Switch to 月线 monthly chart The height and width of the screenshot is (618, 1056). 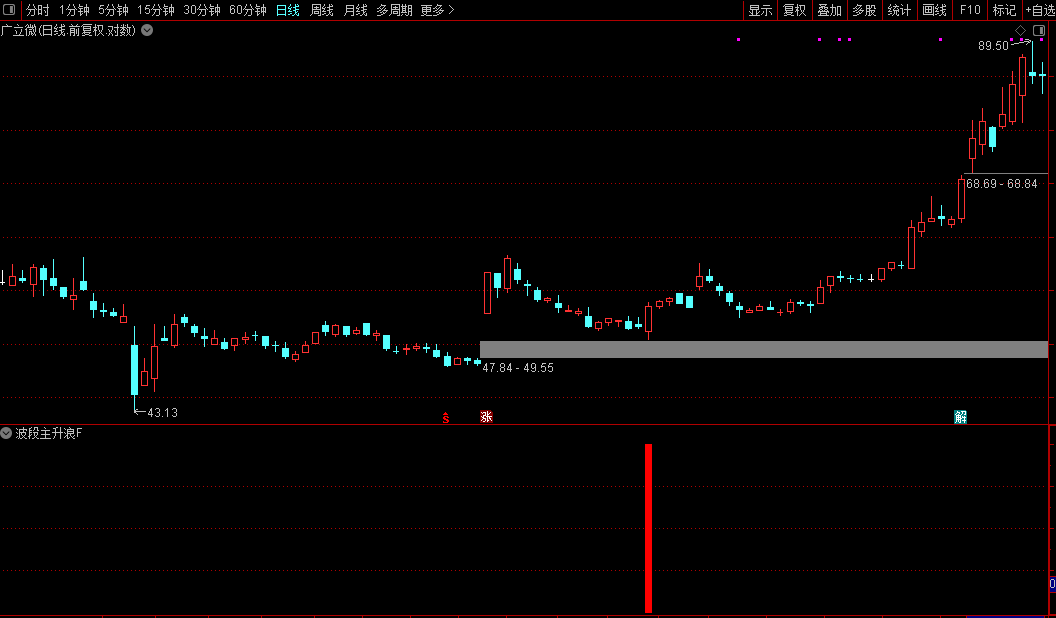click(356, 10)
